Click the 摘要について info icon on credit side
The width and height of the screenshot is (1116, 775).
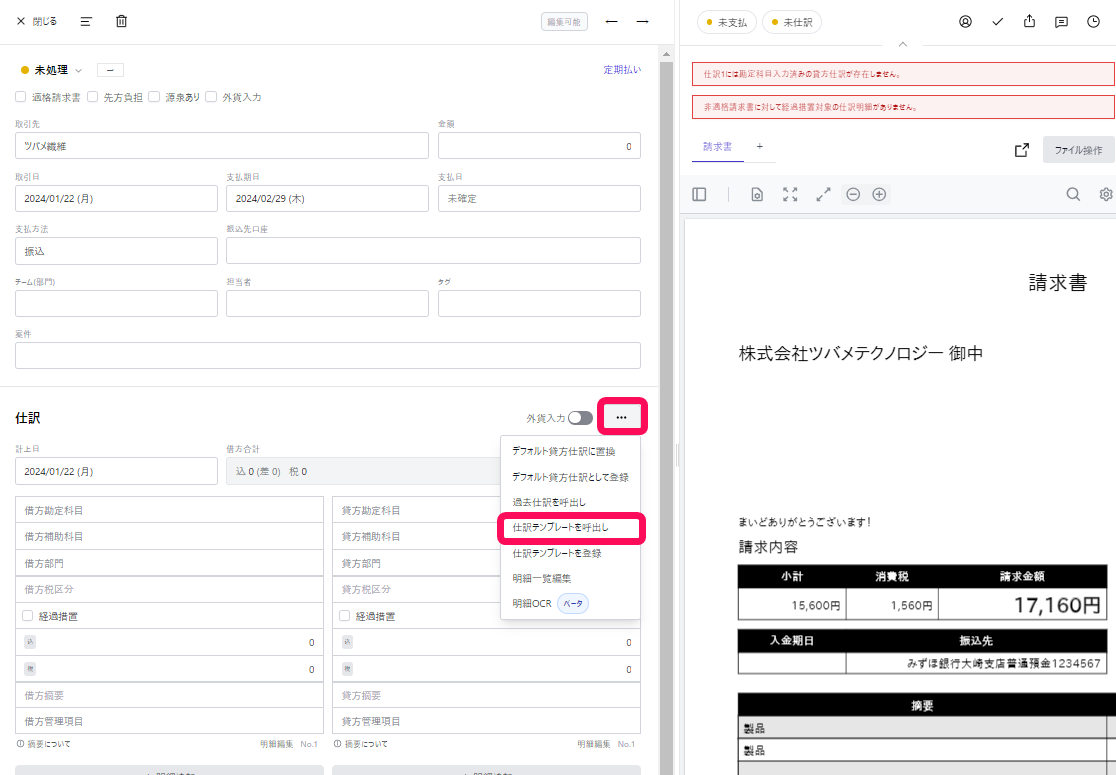[x=337, y=744]
